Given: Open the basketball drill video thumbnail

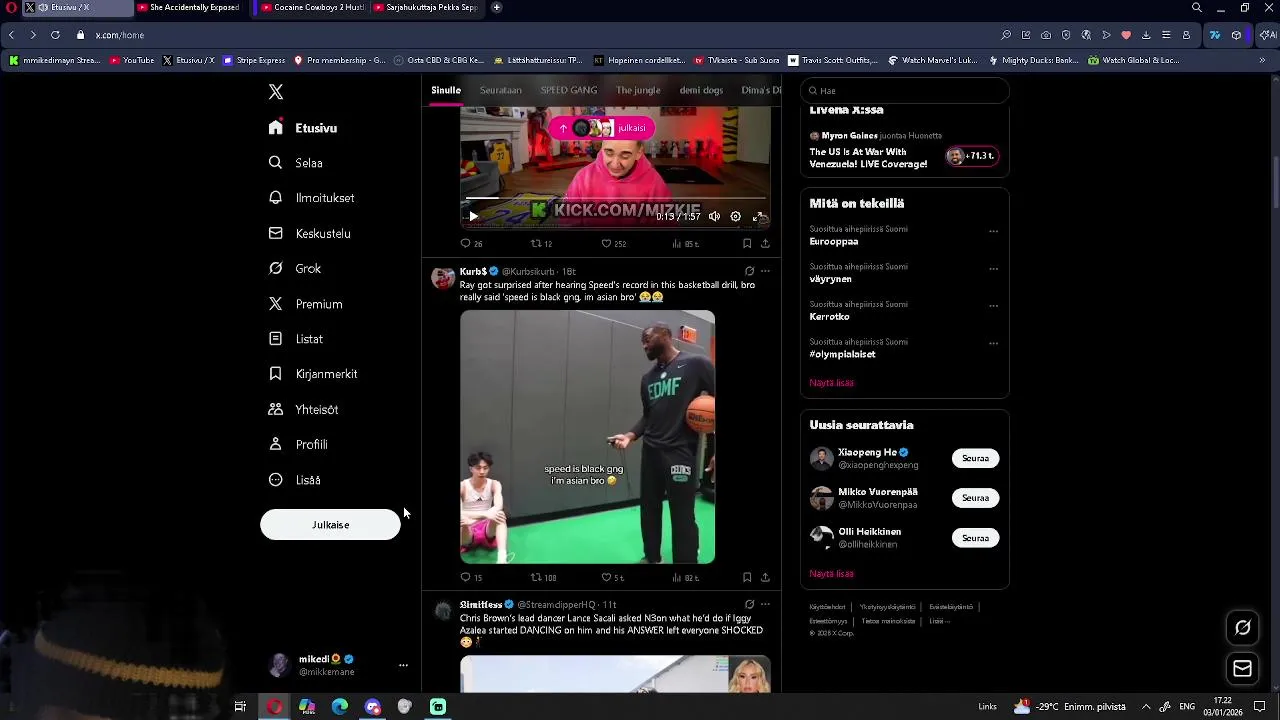Looking at the screenshot, I should tap(587, 437).
